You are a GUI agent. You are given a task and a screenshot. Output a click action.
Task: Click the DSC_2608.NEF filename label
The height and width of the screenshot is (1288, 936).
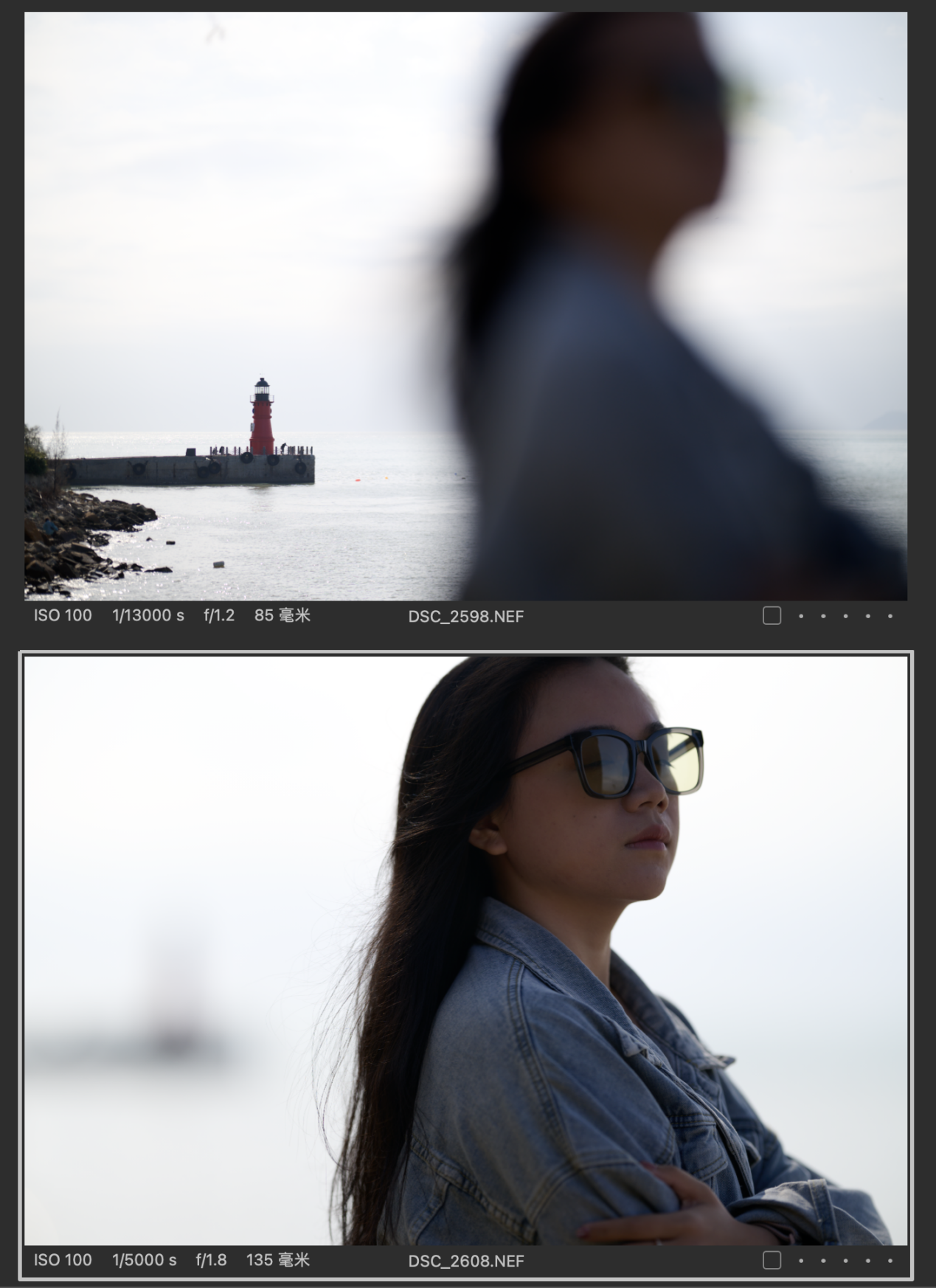tap(465, 1261)
